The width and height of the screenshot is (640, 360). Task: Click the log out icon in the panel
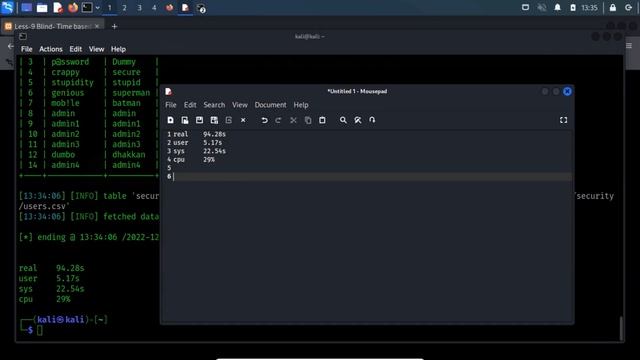point(628,8)
